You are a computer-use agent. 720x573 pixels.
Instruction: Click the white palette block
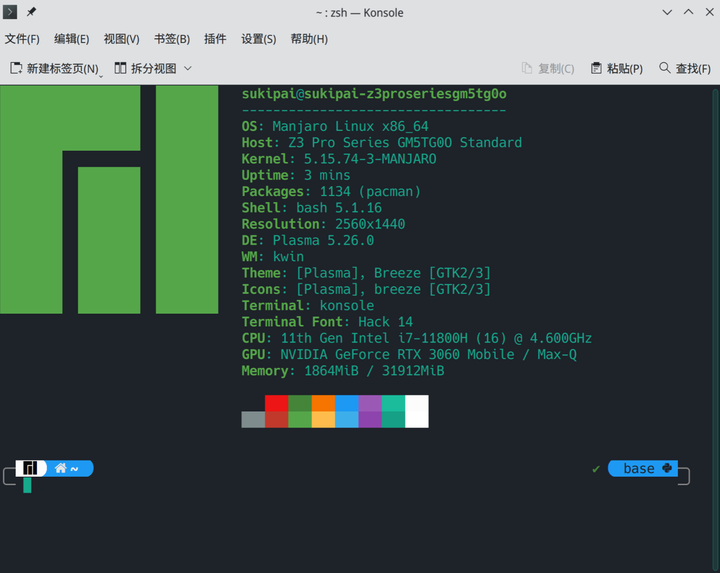[417, 411]
